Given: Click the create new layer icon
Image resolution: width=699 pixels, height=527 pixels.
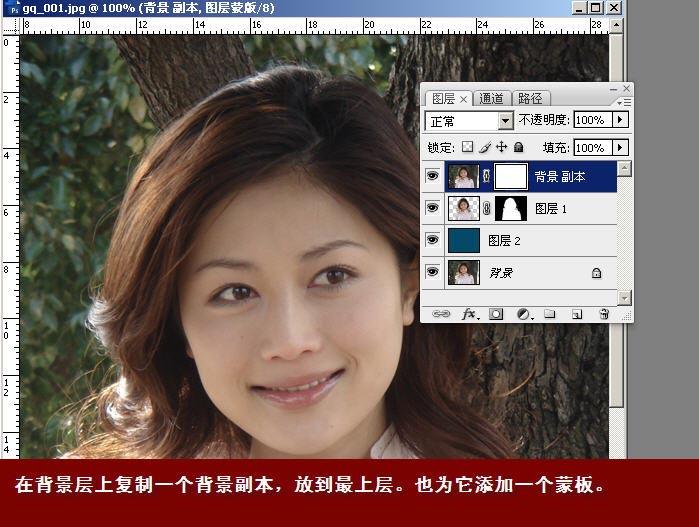Looking at the screenshot, I should tap(576, 314).
